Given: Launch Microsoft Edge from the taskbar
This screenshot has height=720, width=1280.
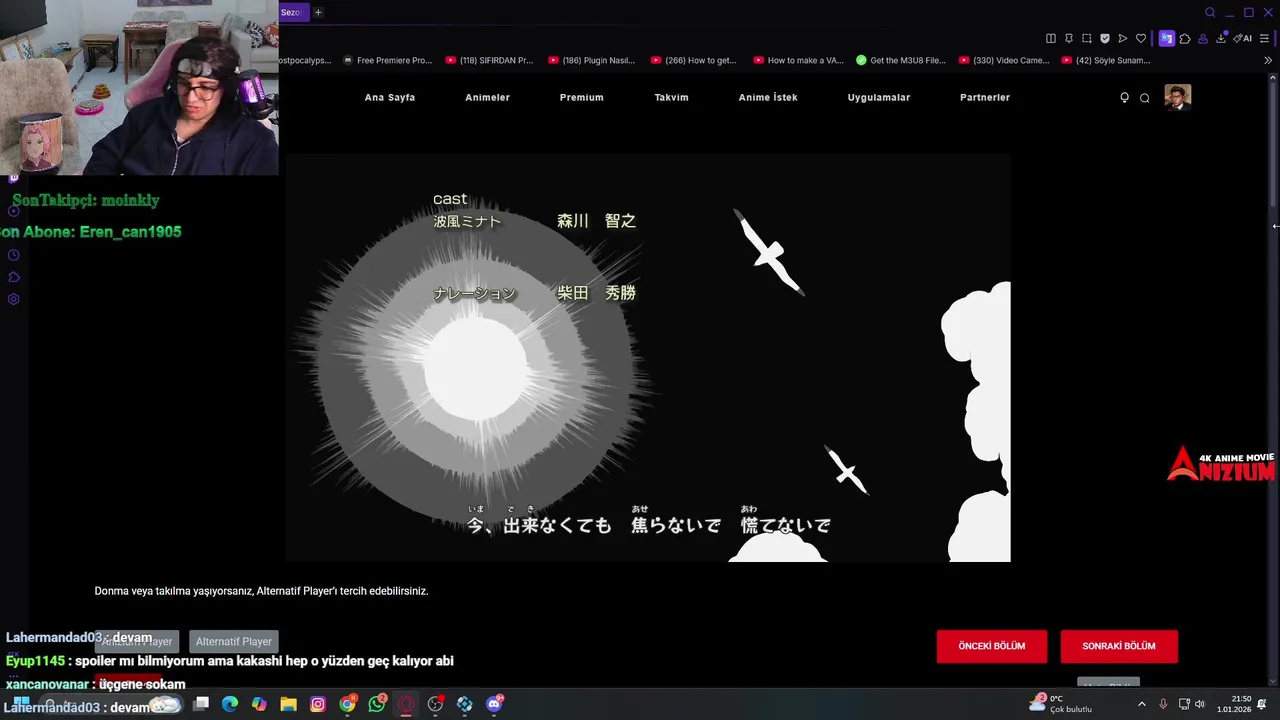Looking at the screenshot, I should (x=230, y=704).
